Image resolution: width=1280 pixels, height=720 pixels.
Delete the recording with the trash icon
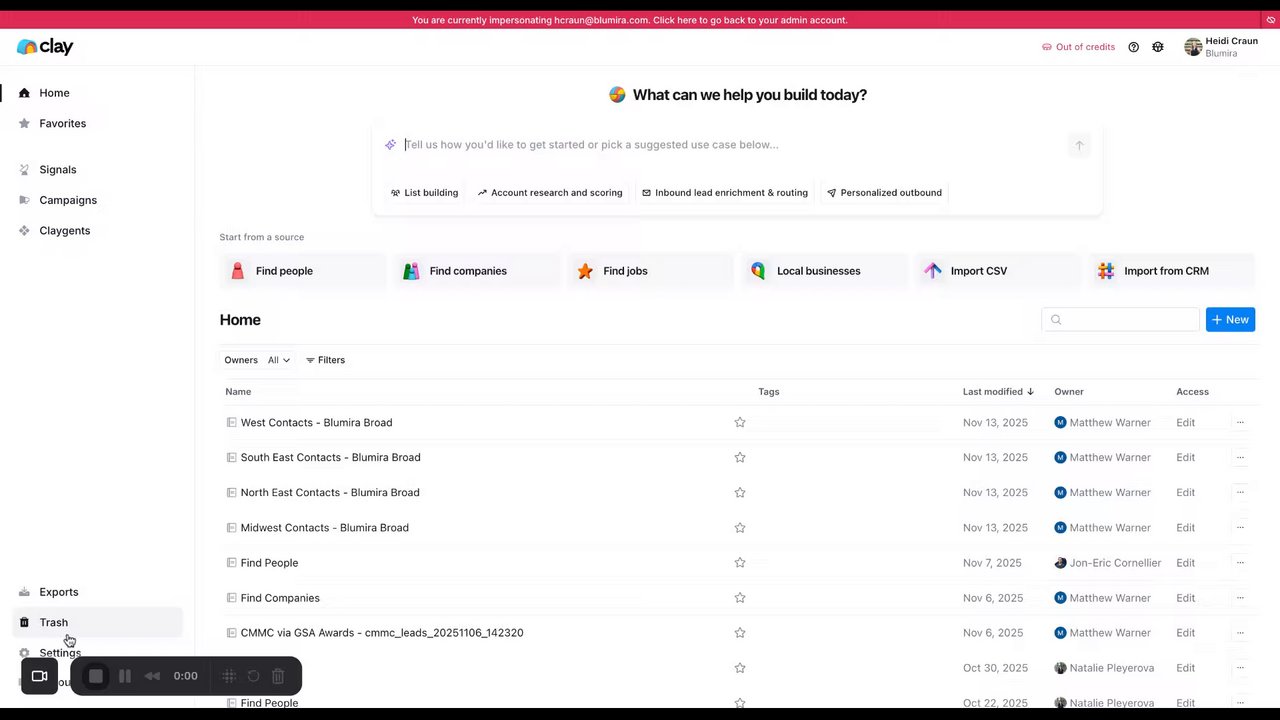click(x=278, y=676)
